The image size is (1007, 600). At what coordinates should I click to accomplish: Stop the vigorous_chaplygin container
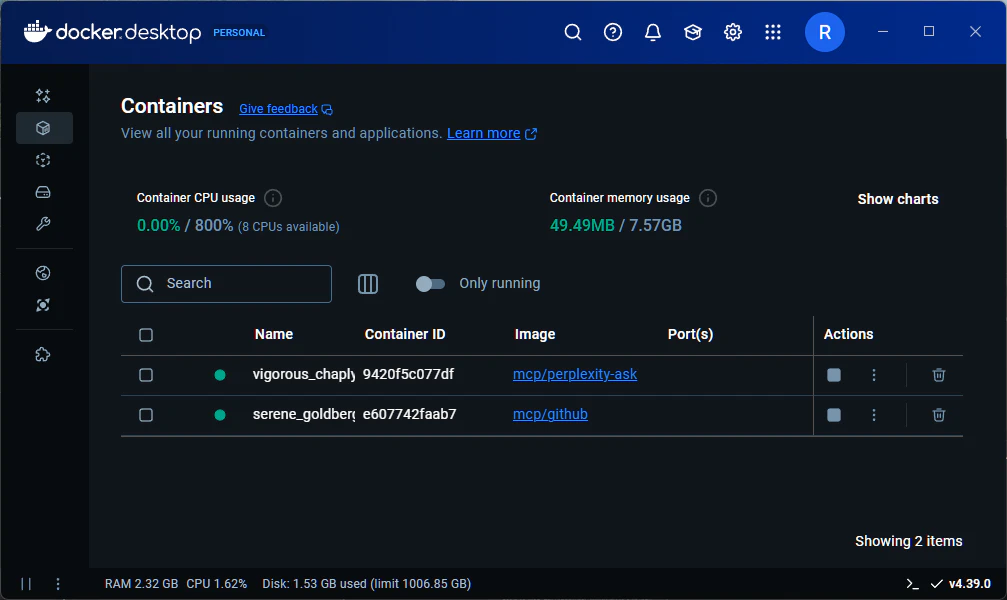click(834, 375)
